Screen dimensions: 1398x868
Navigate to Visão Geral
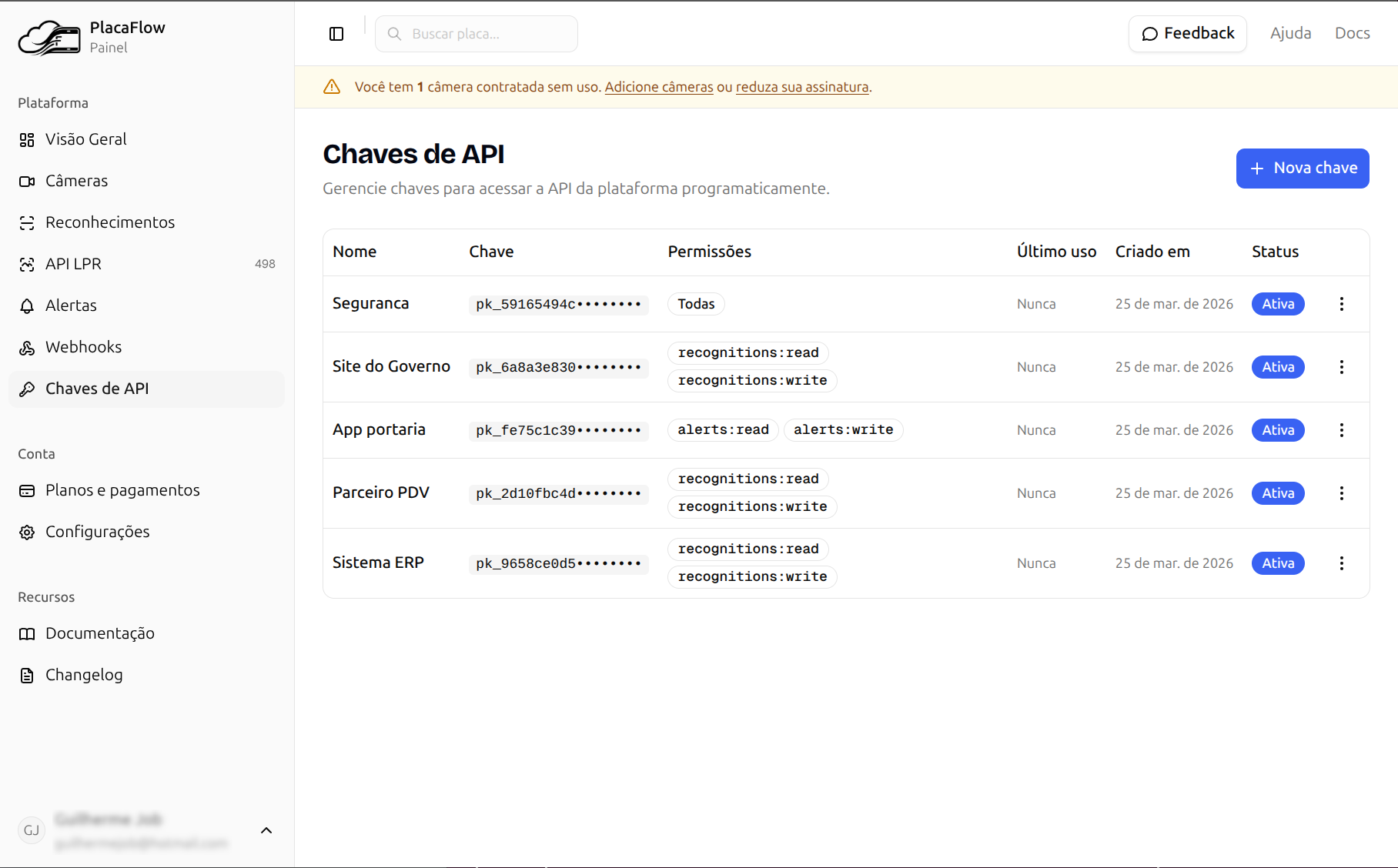point(85,139)
